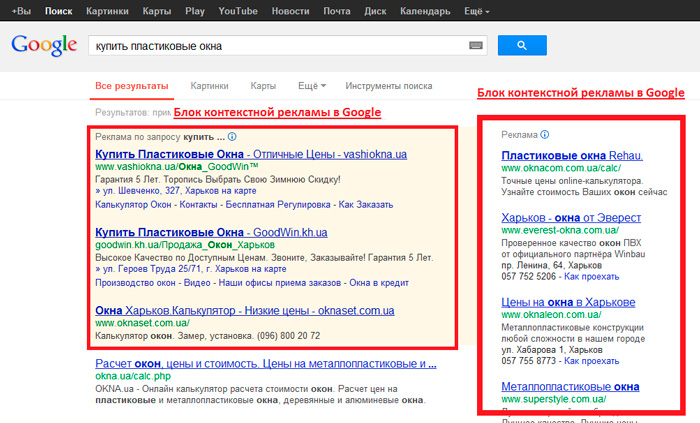This screenshot has height=423, width=700.
Task: Click the on-screen keyboard icon in search box
Action: (x=475, y=46)
